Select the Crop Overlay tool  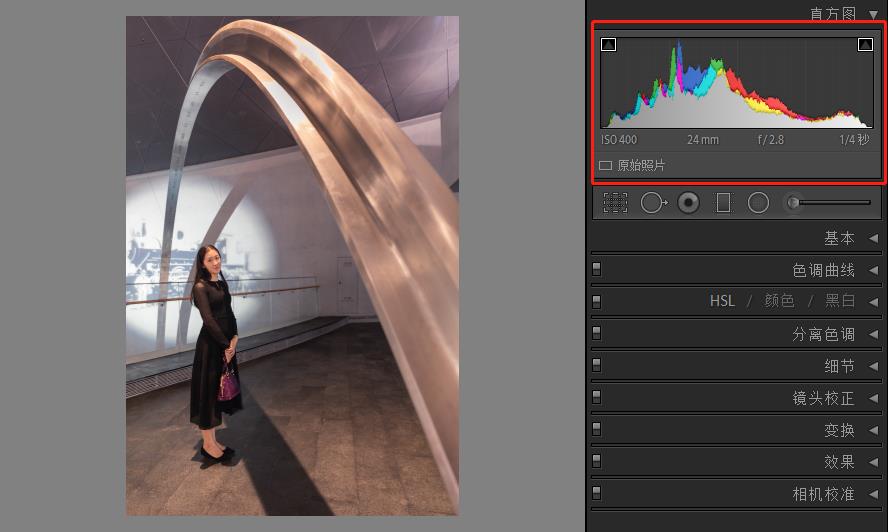(x=615, y=203)
